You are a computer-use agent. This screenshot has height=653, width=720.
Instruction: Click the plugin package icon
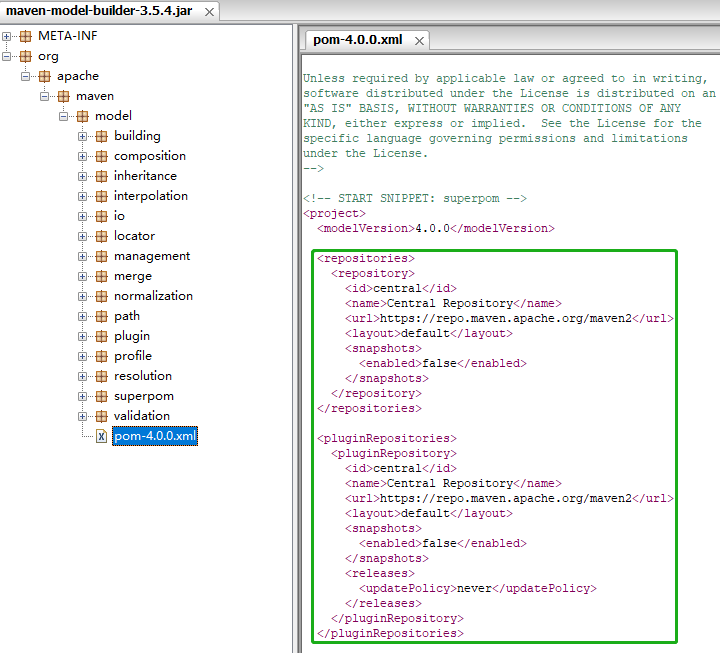click(101, 337)
